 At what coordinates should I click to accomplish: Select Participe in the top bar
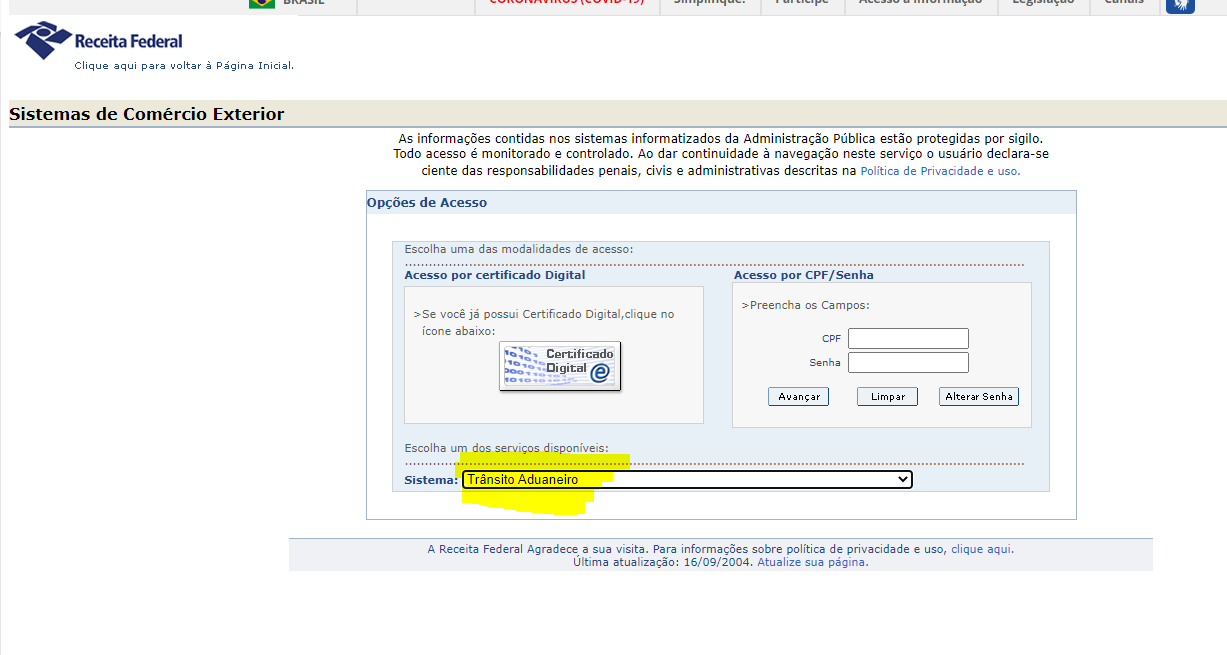tap(802, 3)
